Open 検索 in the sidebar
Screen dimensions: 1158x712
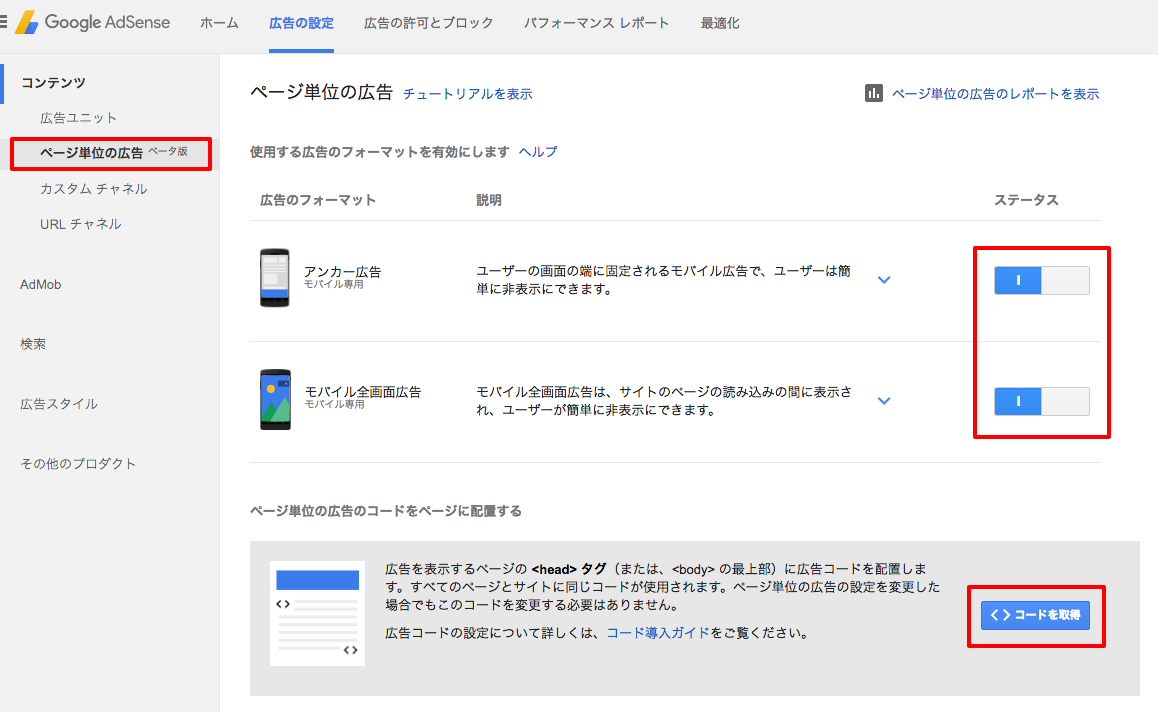(33, 344)
